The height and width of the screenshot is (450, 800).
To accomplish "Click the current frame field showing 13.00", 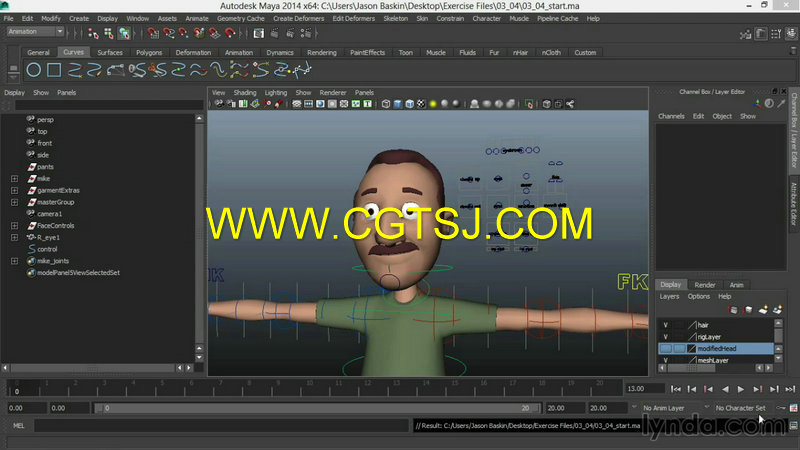I will click(644, 389).
